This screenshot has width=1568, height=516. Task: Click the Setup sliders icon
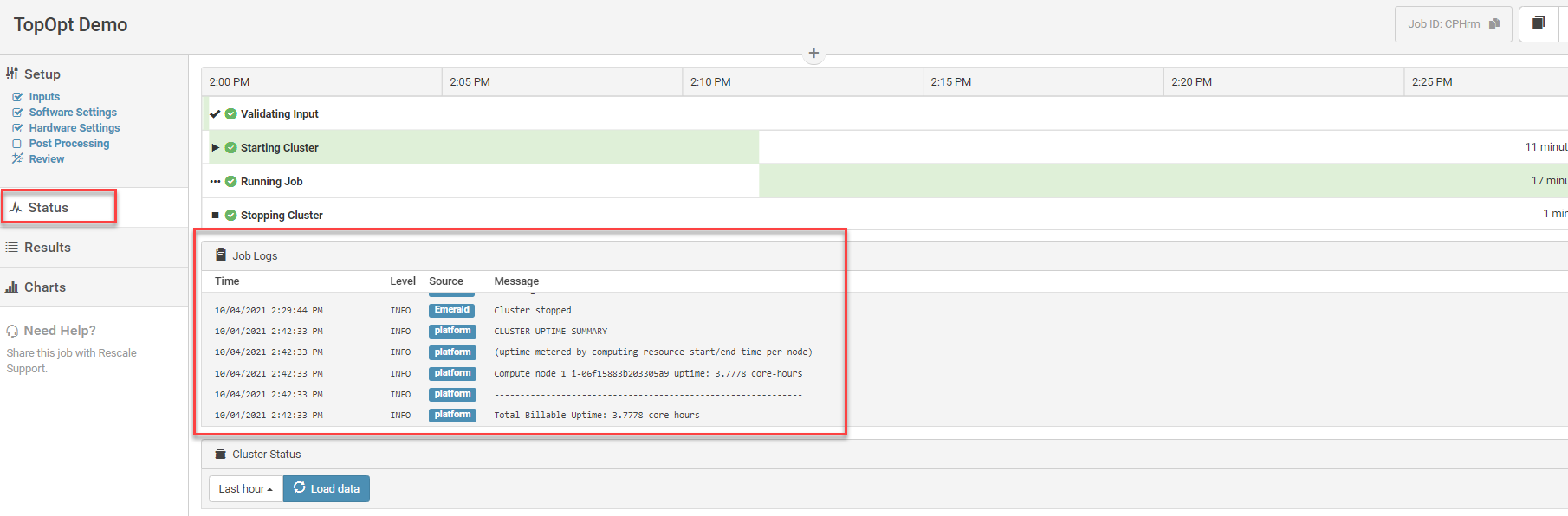tap(12, 74)
